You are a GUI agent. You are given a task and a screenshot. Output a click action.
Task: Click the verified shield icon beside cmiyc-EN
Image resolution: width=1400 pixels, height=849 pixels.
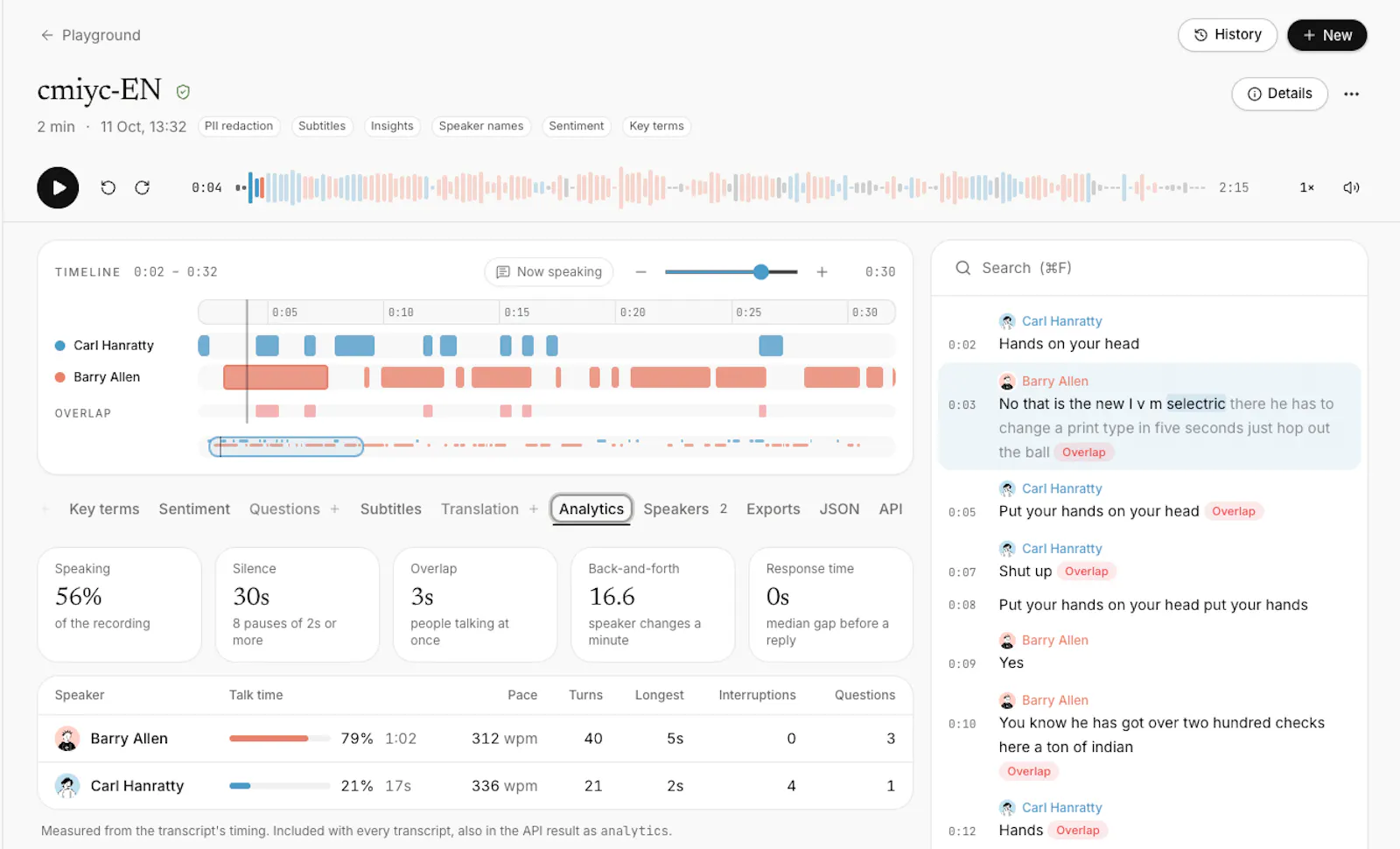[183, 91]
